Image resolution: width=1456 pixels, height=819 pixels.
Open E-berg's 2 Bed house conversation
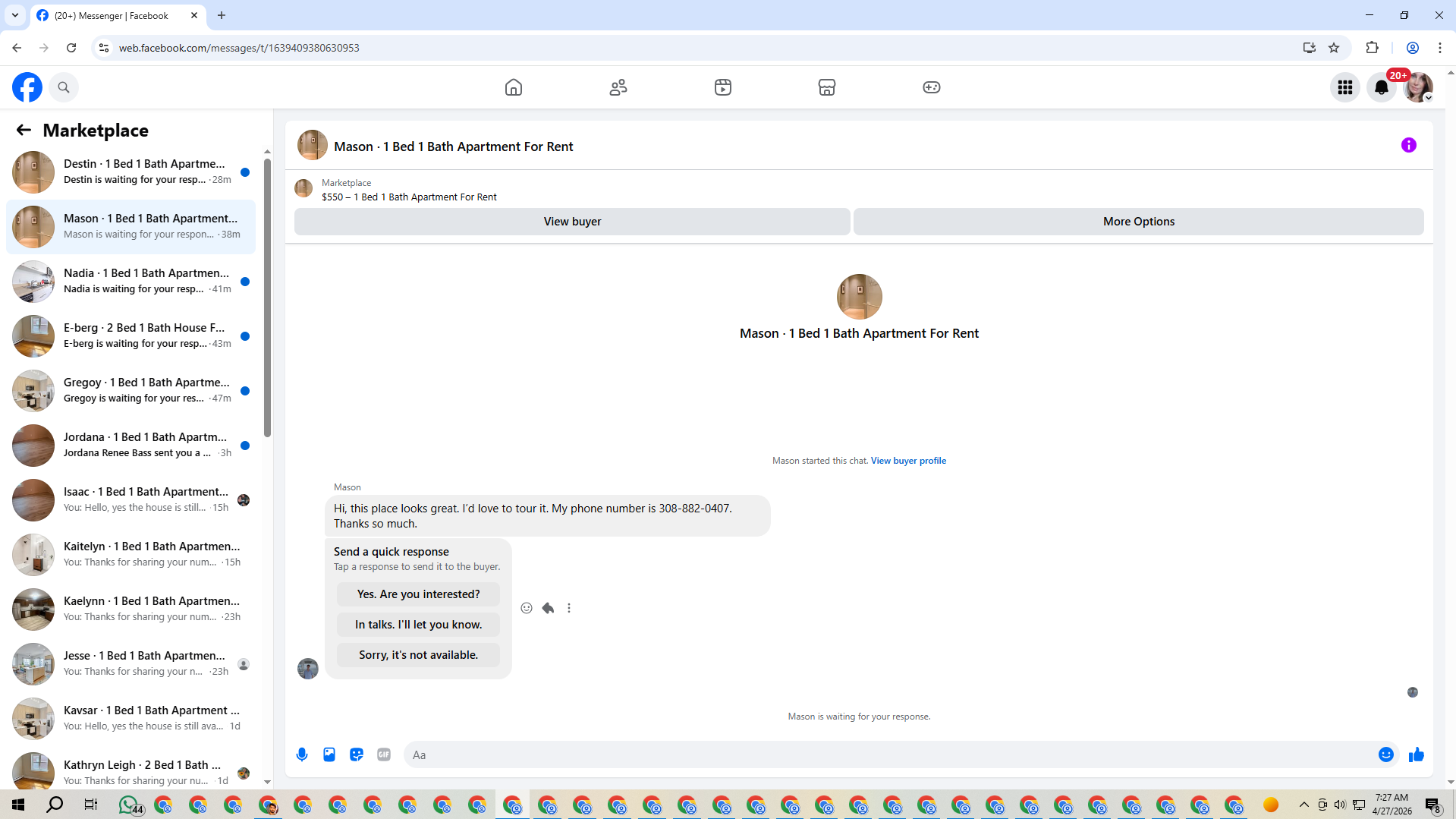[x=131, y=336]
